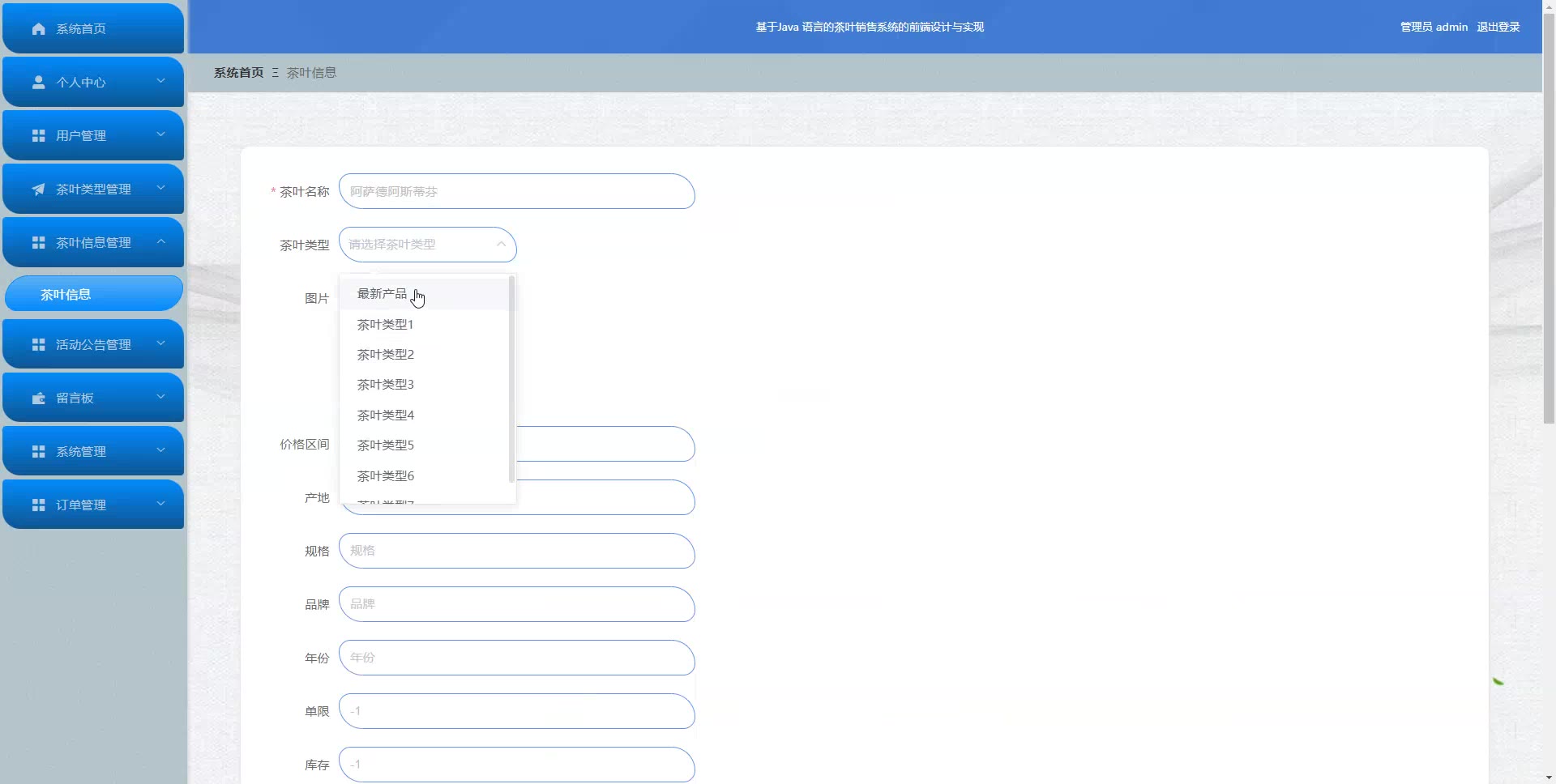Screen dimensions: 1556x784
Task: Click the paper plane icon beside 茶叶类型管理
Action: coord(38,189)
